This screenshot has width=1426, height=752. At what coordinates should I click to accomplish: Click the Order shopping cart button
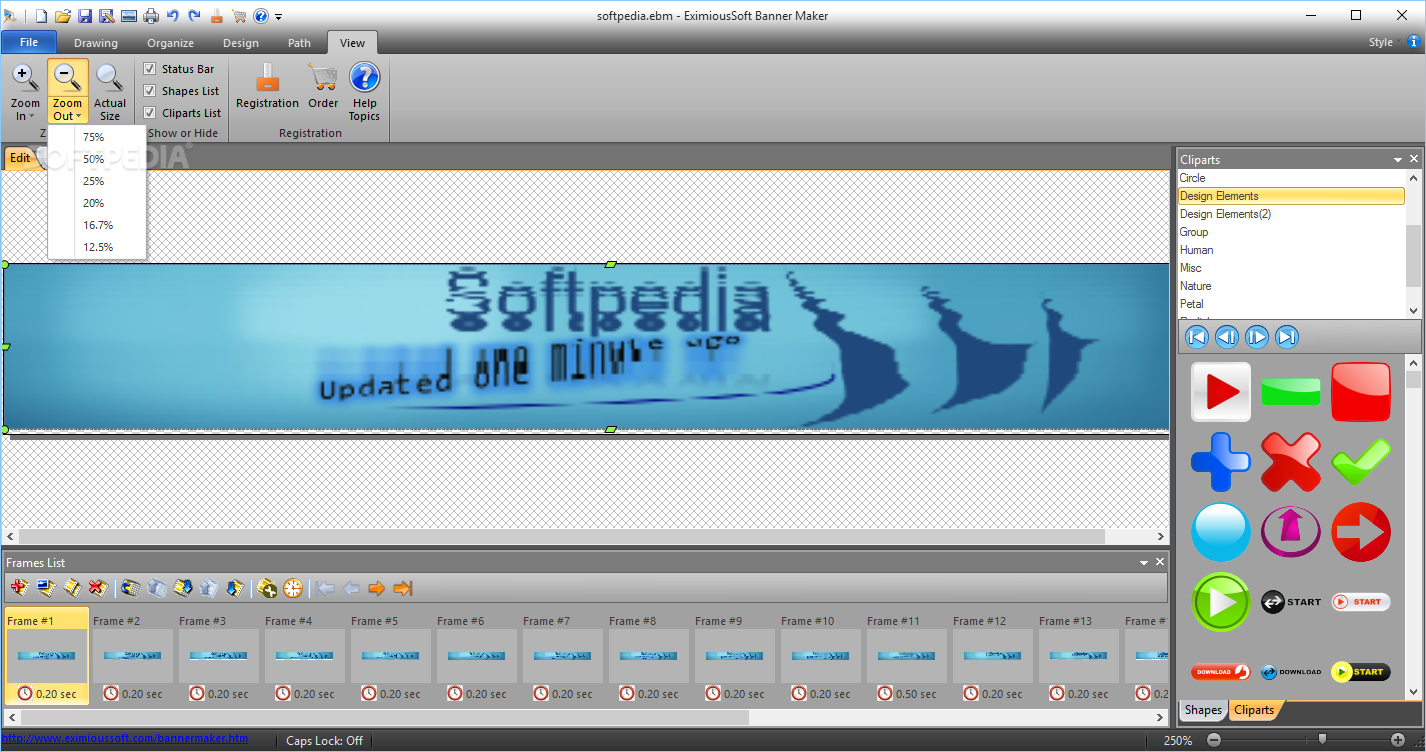pos(323,86)
